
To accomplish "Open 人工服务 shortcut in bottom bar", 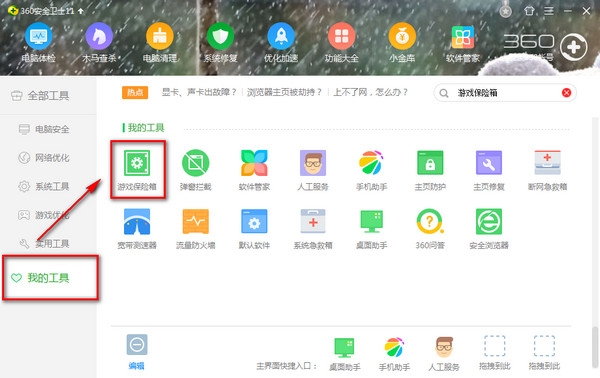I will point(444,354).
